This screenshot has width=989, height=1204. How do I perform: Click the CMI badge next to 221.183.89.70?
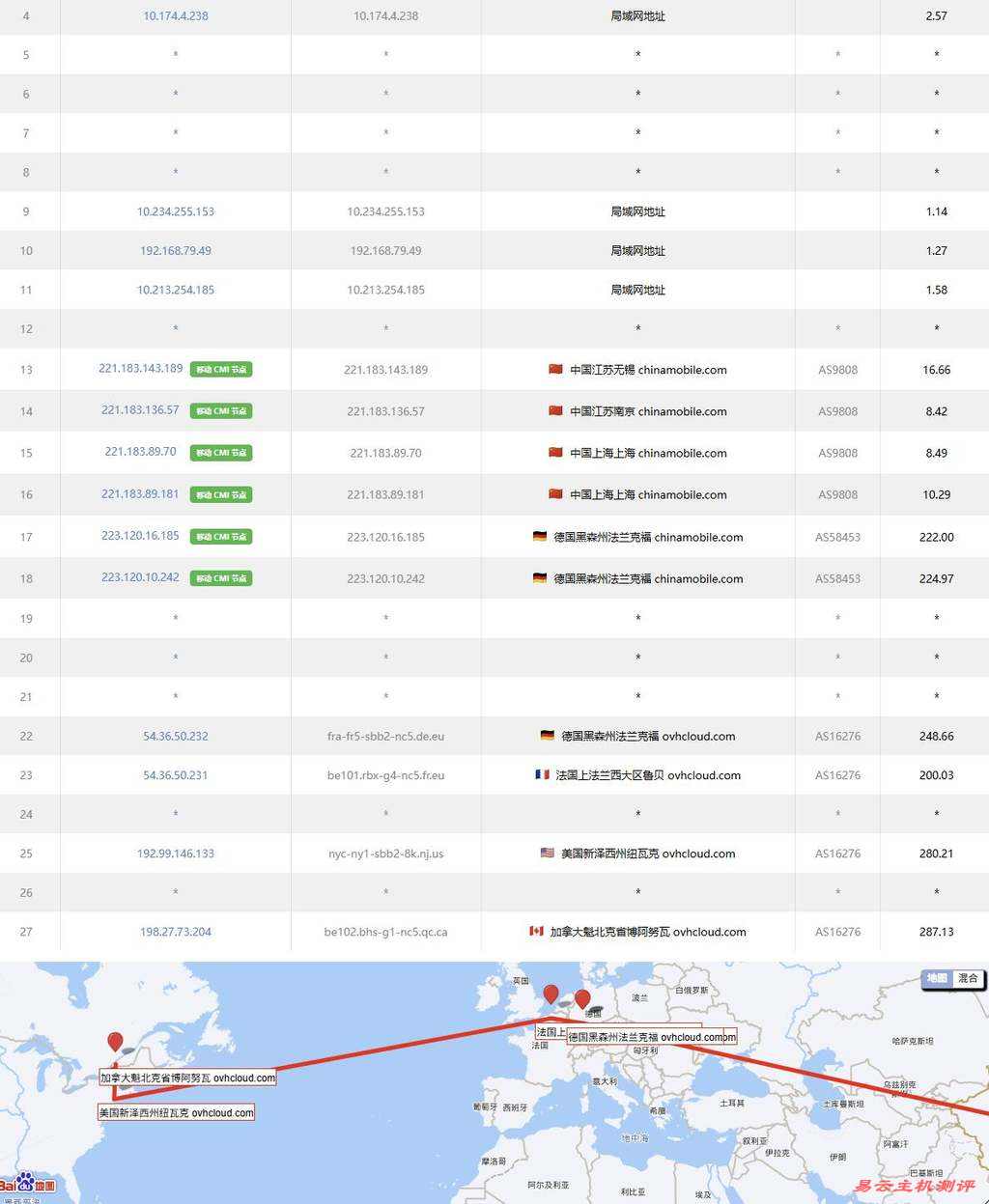point(221,452)
